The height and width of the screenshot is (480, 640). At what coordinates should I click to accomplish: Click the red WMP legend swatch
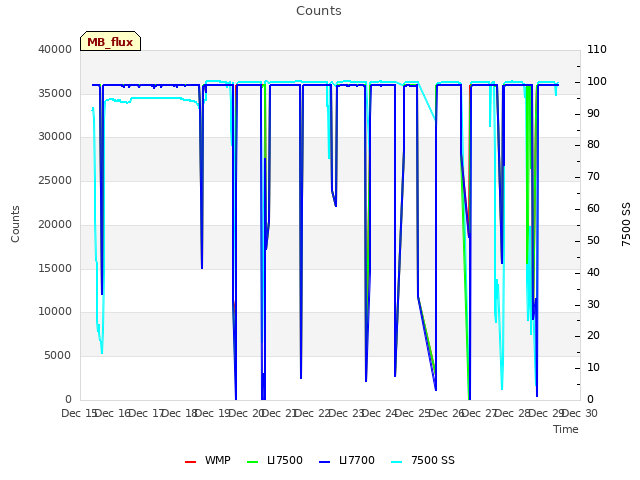pyautogui.click(x=190, y=462)
